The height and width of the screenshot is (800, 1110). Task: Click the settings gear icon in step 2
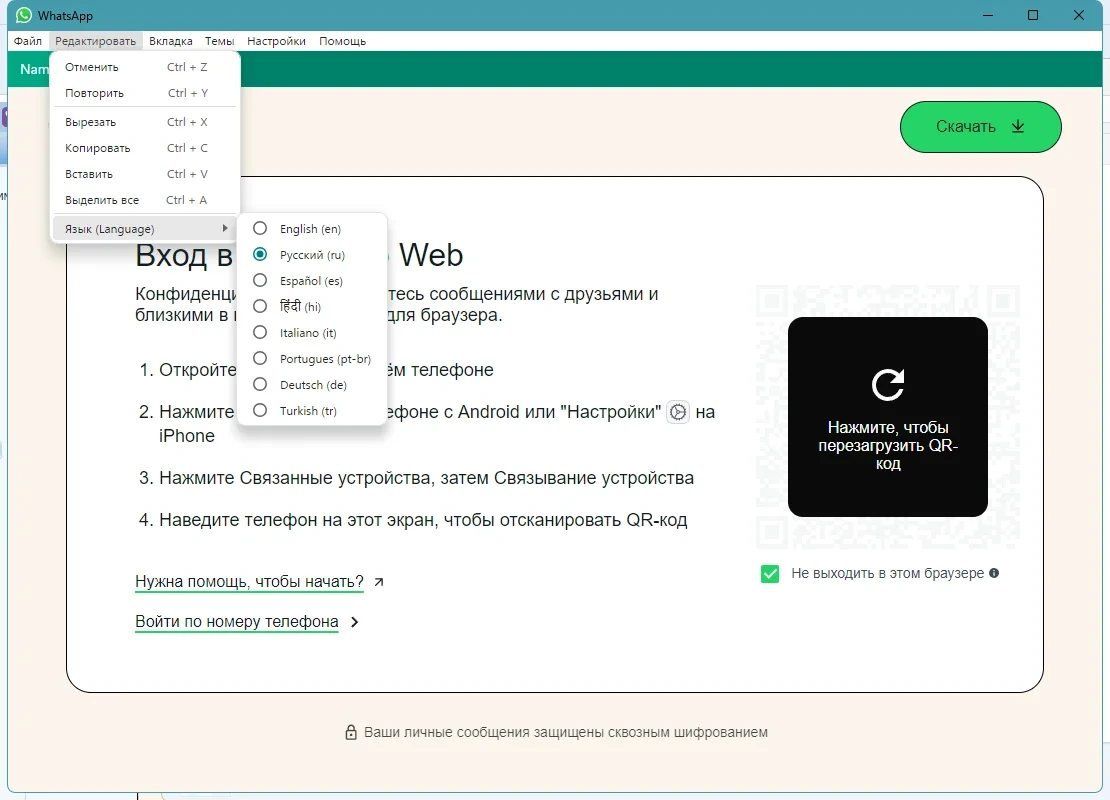(677, 412)
